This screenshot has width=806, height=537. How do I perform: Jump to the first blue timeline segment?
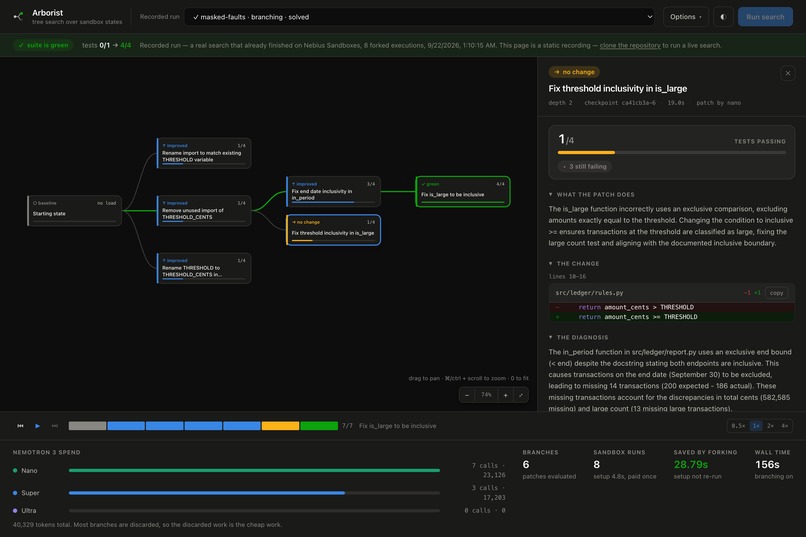pos(126,425)
